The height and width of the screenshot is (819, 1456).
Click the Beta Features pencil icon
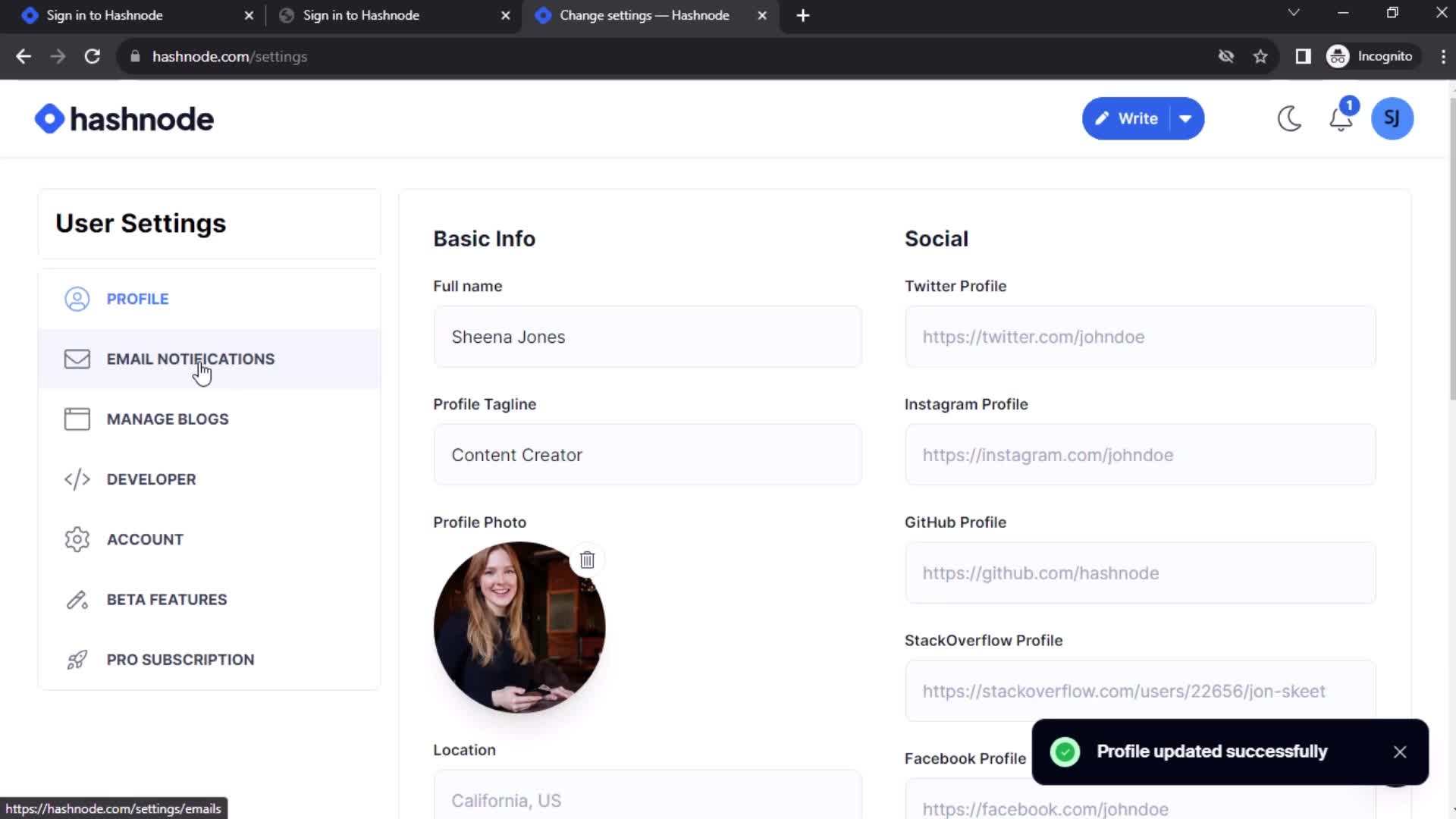pyautogui.click(x=77, y=599)
